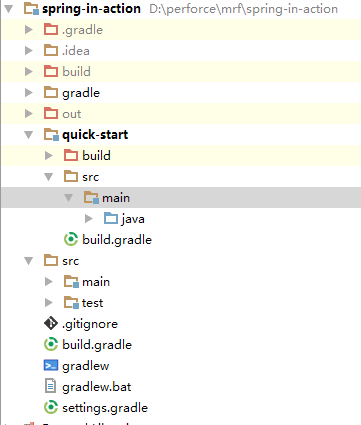Collapse the selected main folder arrow
The image size is (361, 425).
pos(69,198)
